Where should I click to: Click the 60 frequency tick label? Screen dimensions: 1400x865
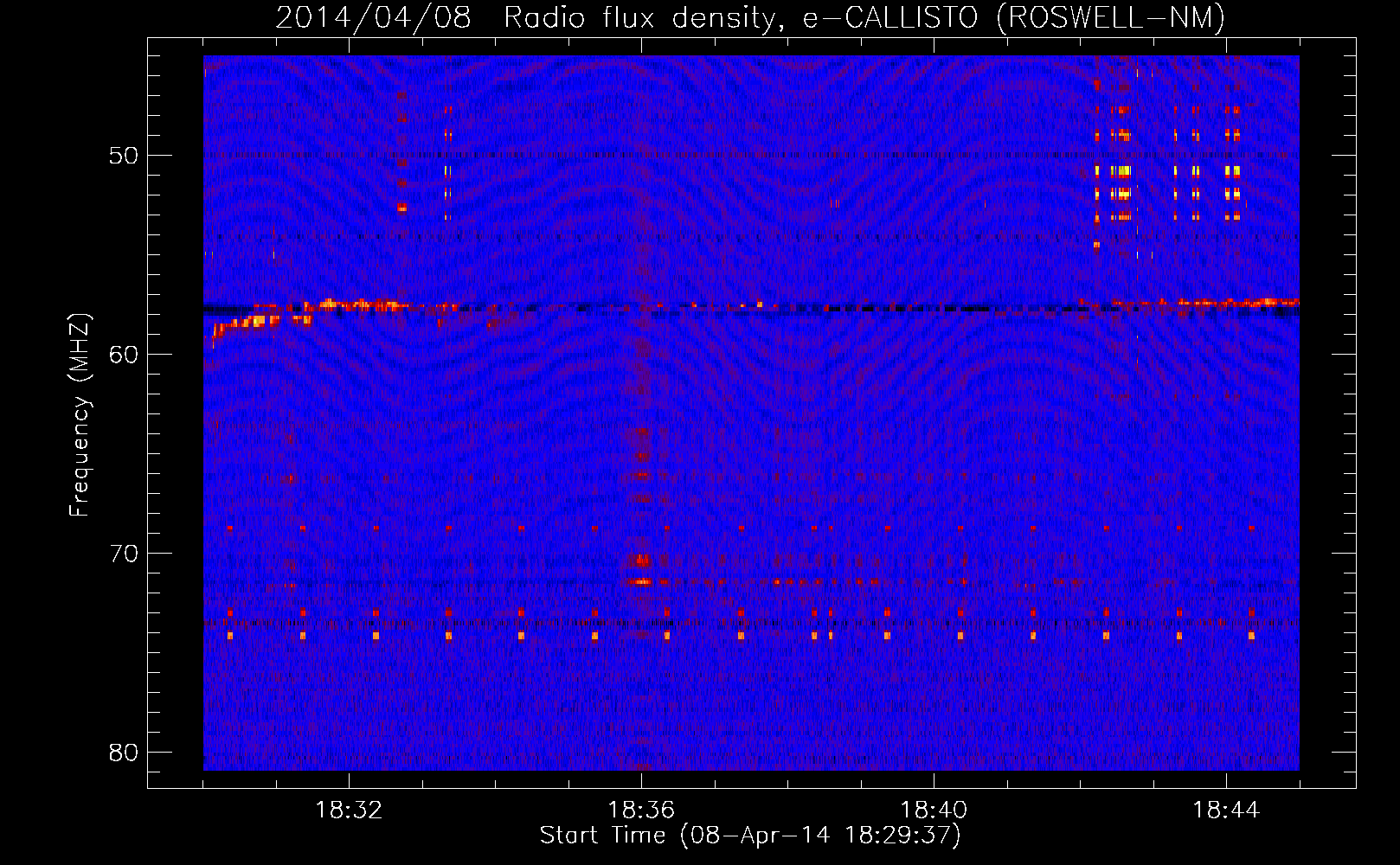(124, 355)
